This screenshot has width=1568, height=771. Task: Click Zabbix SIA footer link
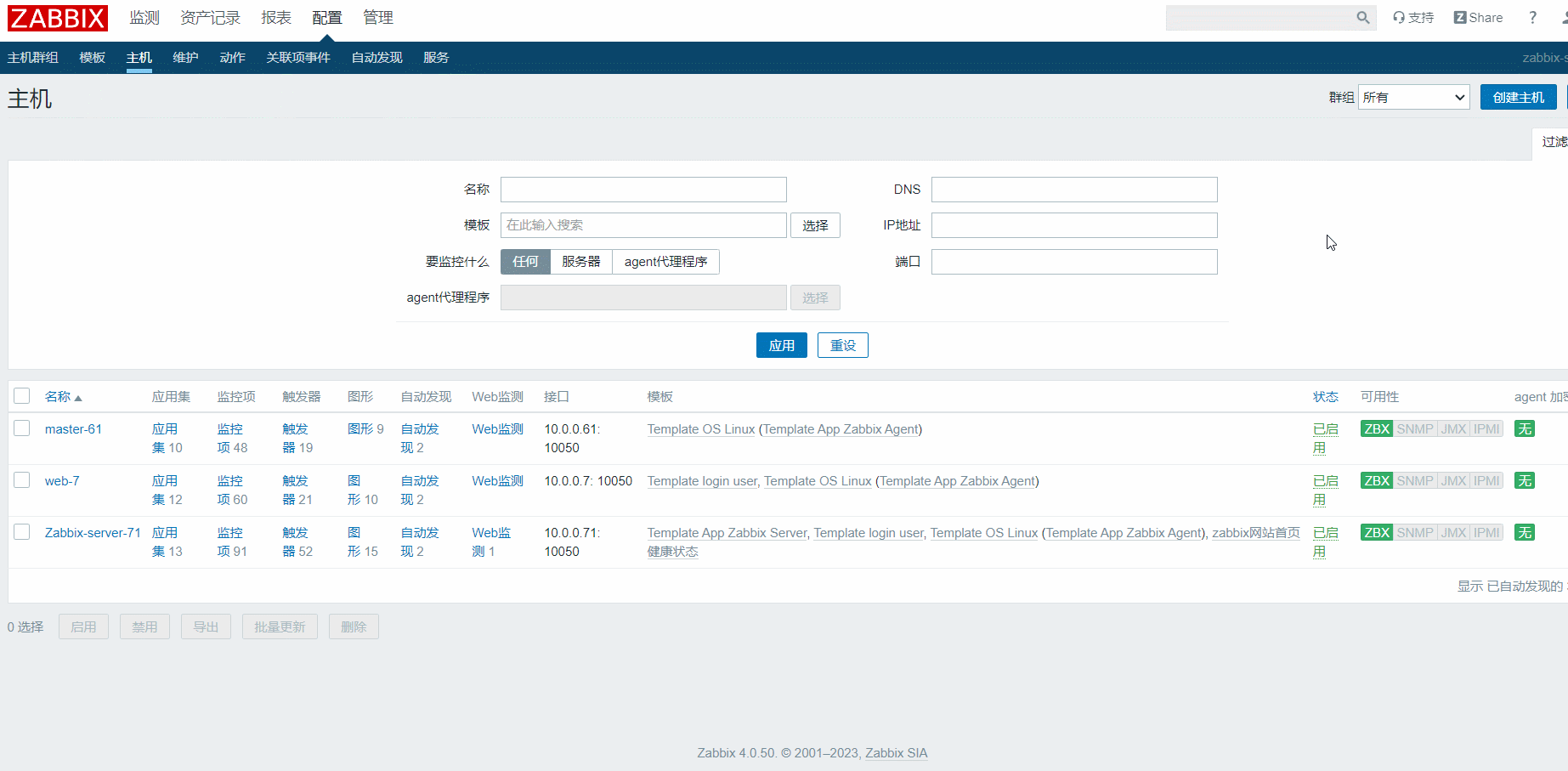click(x=897, y=753)
